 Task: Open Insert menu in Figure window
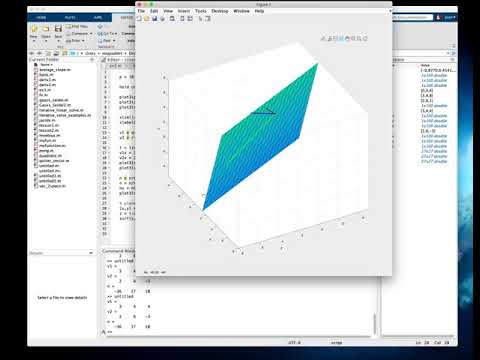point(184,11)
